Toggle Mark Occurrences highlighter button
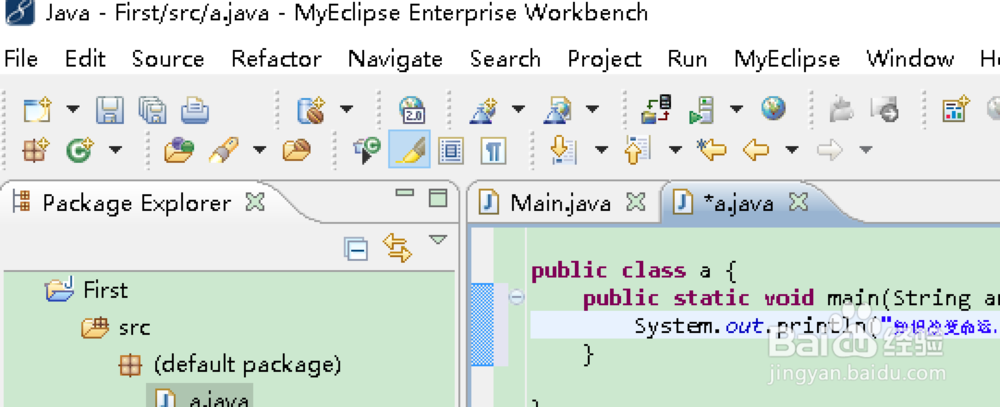Image resolution: width=1000 pixels, height=407 pixels. point(409,149)
